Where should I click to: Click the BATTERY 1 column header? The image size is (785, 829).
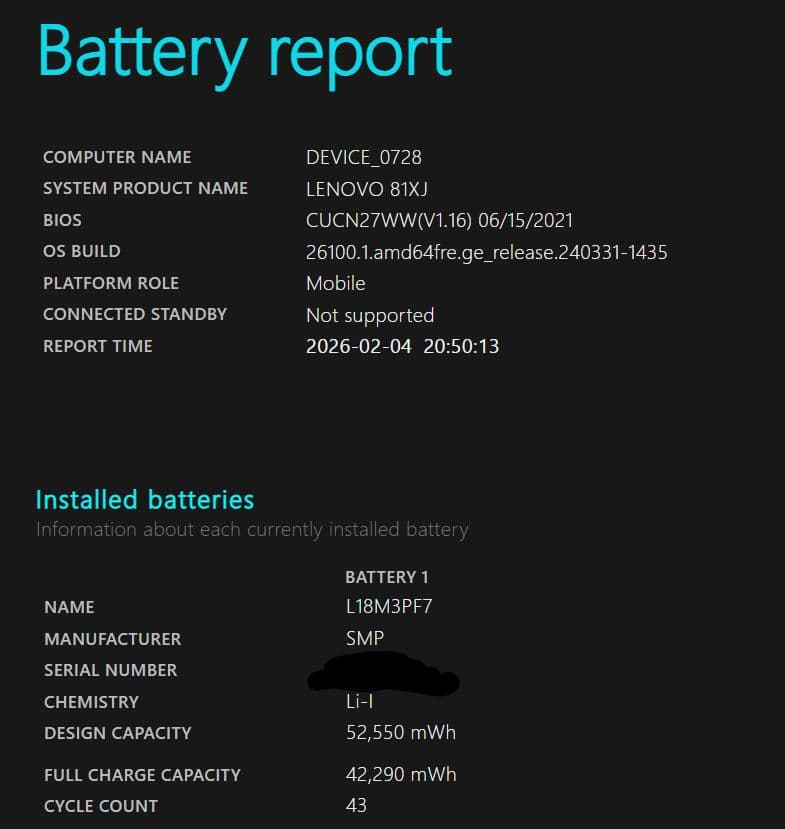coord(387,577)
